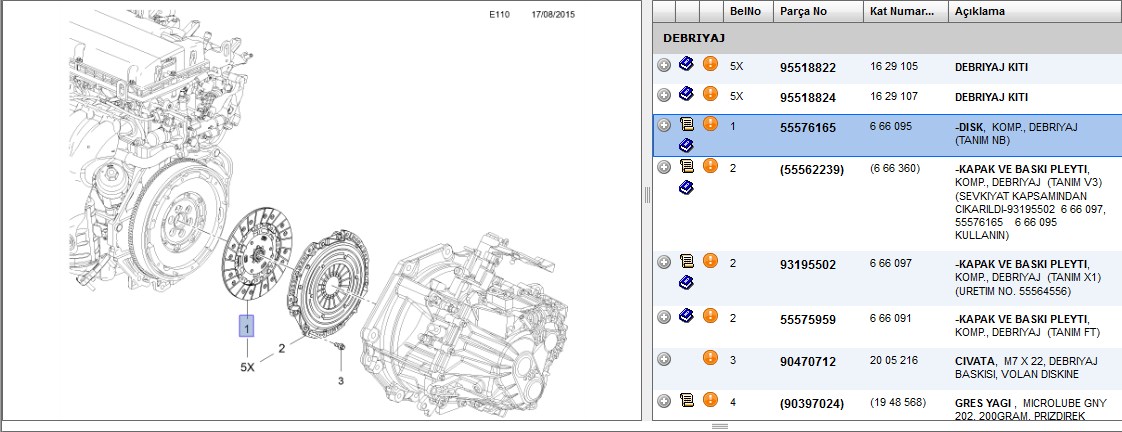Click the CIVATA M7 X 22 description
The width and height of the screenshot is (1122, 432).
pyautogui.click(x=1026, y=368)
